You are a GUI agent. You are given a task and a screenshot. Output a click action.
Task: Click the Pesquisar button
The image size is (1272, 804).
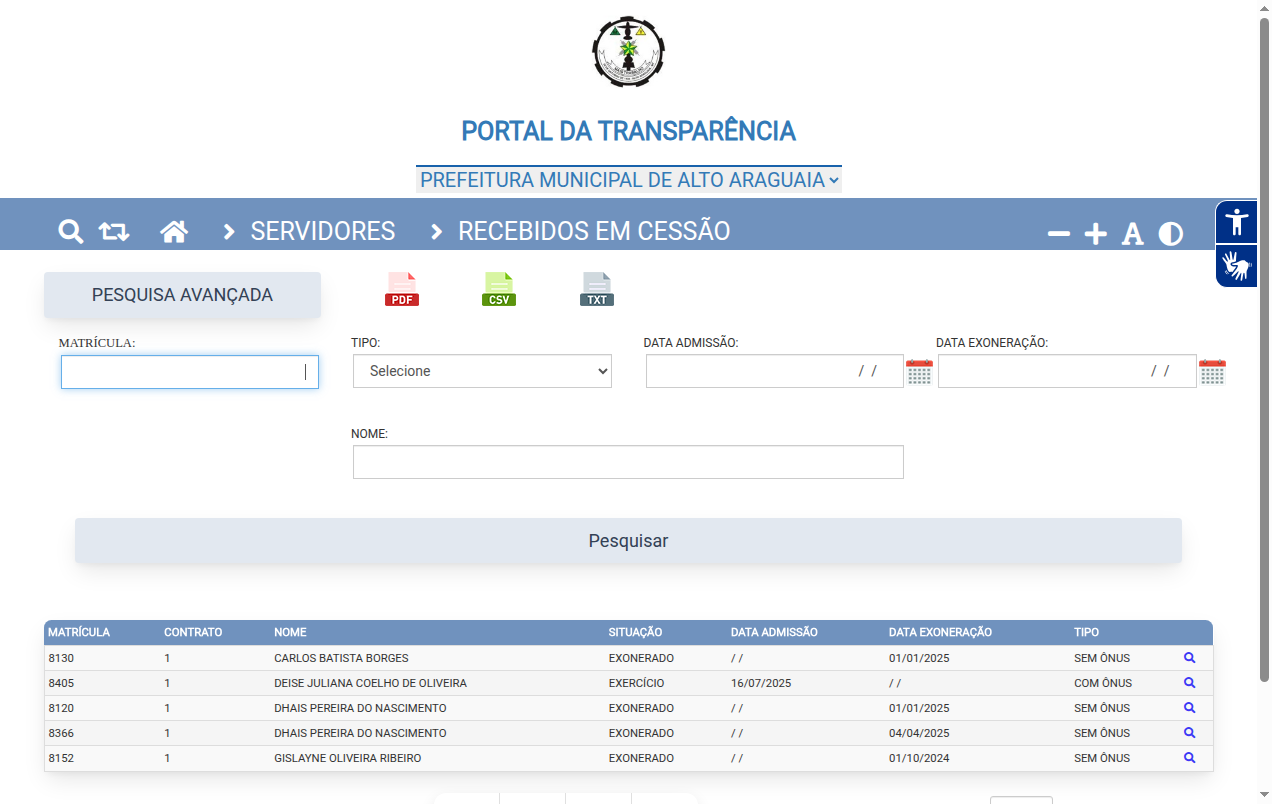pos(628,541)
